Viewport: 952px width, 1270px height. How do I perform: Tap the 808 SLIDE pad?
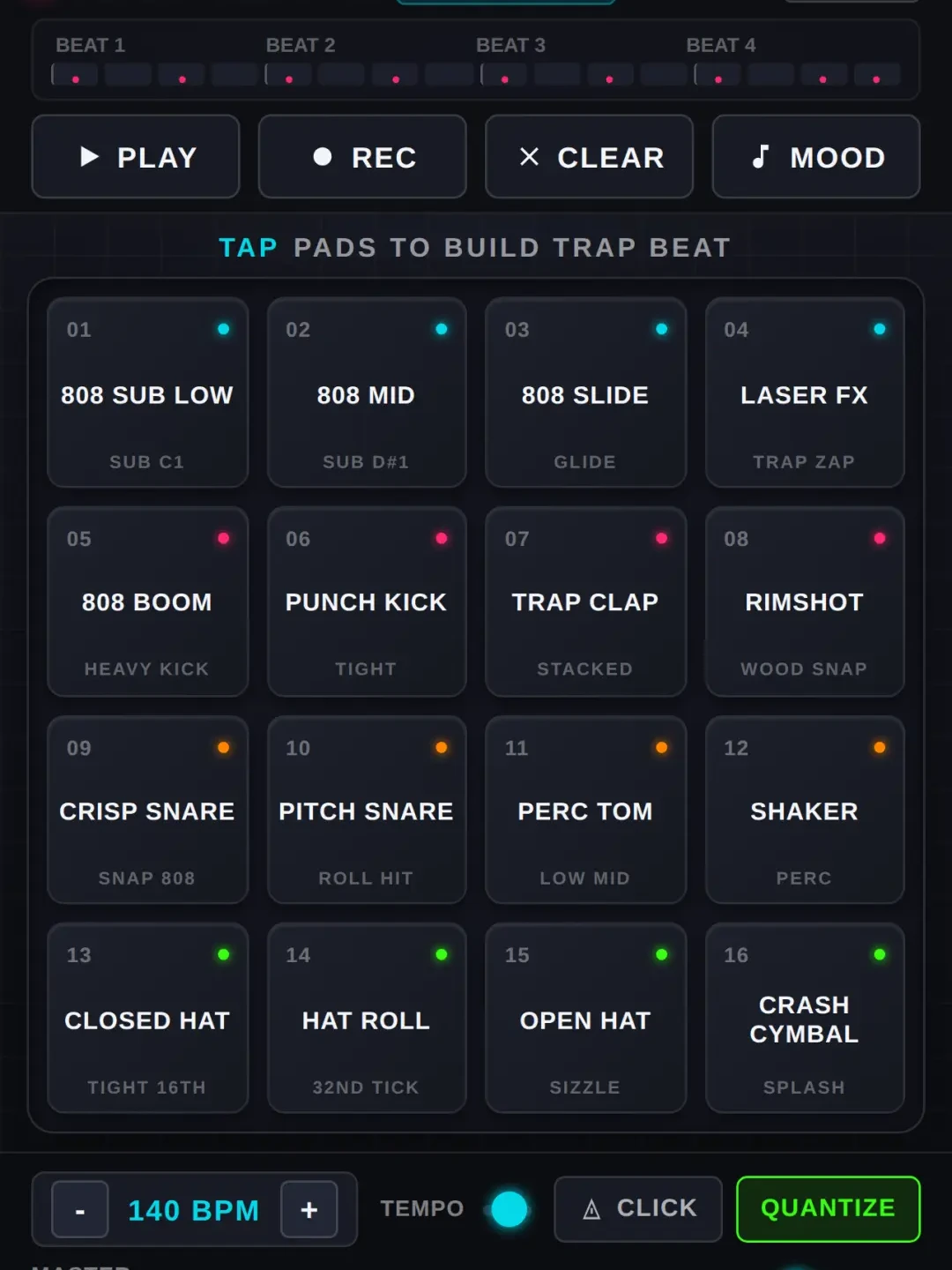tap(585, 392)
